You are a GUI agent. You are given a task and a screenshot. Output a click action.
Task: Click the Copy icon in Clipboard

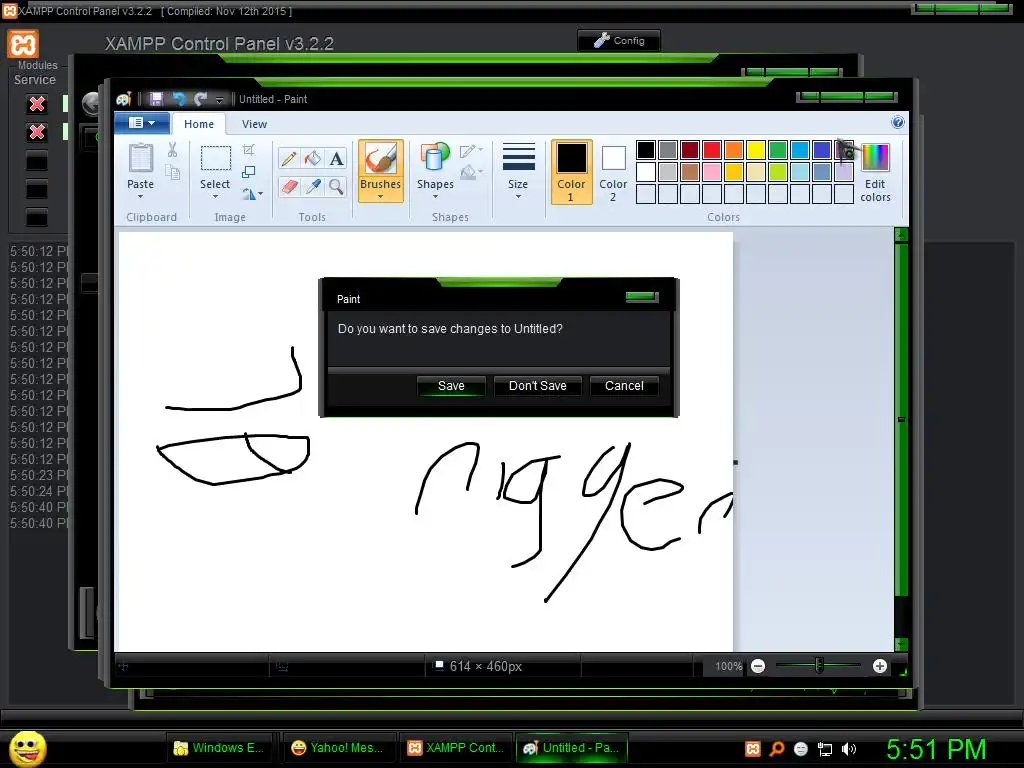[172, 172]
